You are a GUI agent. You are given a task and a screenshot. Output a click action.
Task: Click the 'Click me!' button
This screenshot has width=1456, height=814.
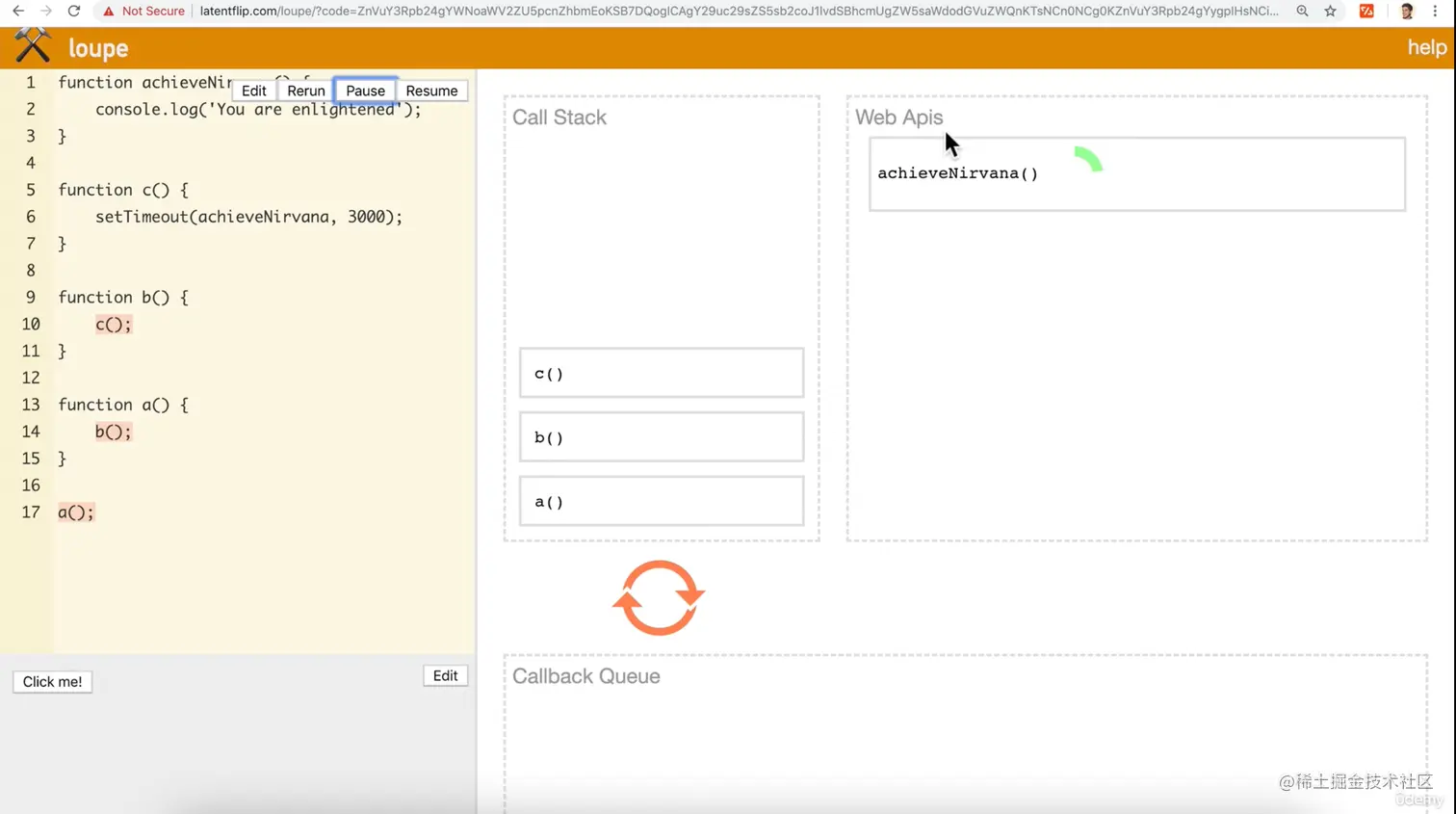pos(53,681)
